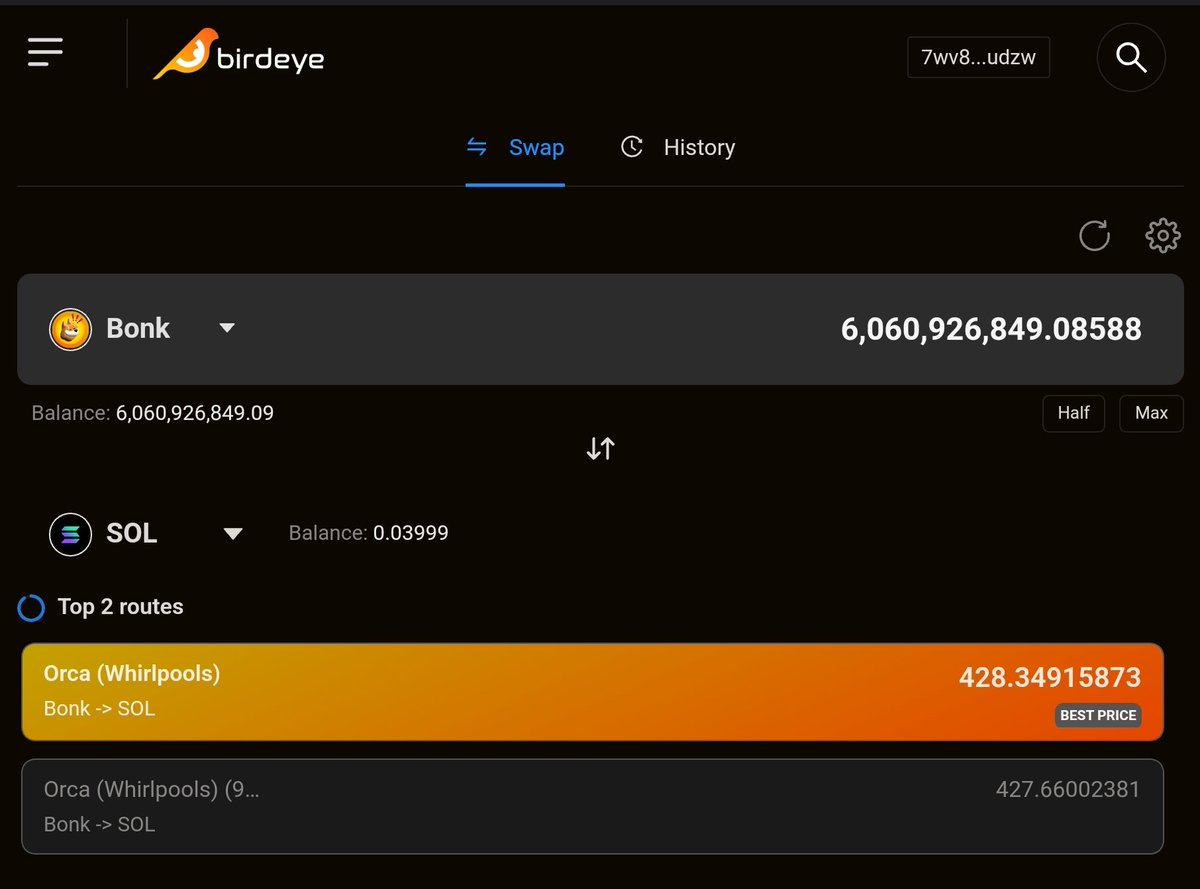Expand the Bonk token dropdown
The height and width of the screenshot is (889, 1200).
click(x=227, y=328)
